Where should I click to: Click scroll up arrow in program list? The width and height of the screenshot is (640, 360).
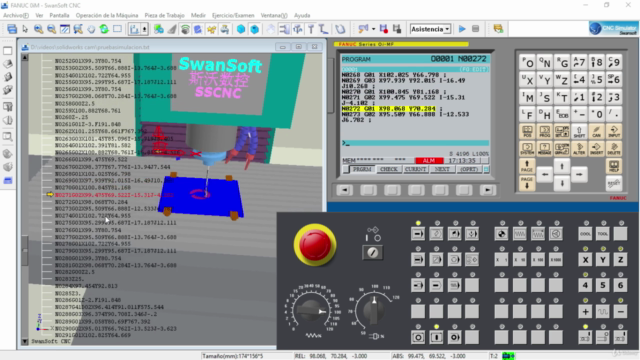pyautogui.click(x=25, y=58)
